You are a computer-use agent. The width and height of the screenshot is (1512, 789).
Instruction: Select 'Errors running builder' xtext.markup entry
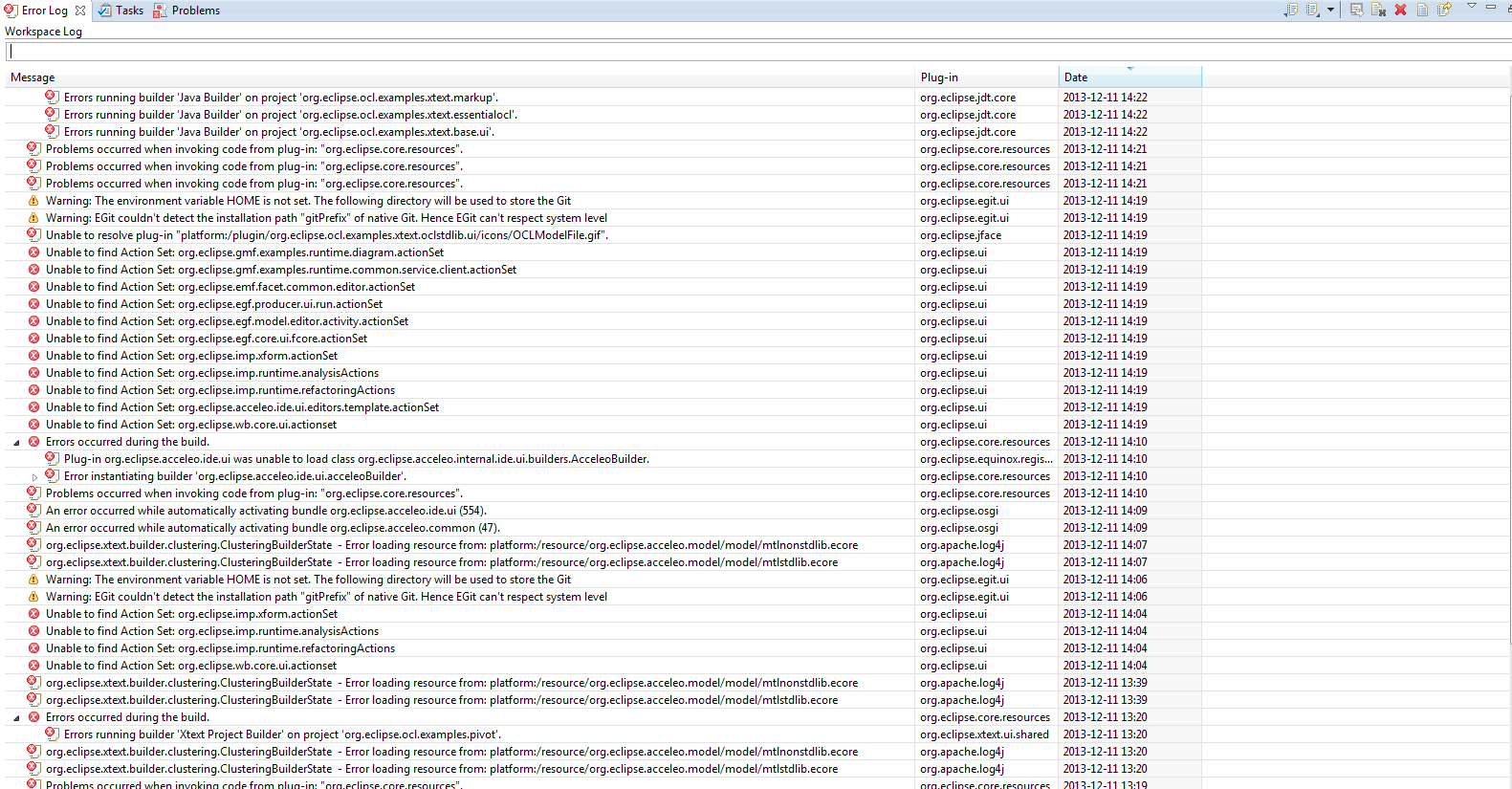[281, 98]
